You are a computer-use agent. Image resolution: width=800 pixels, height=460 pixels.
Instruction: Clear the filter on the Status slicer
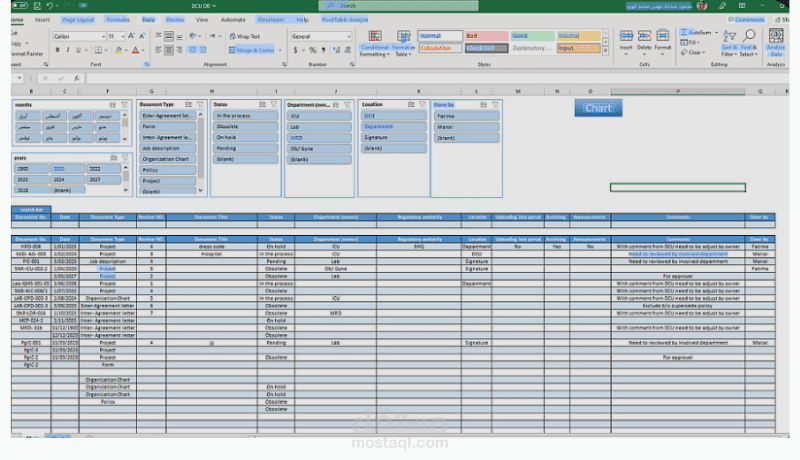tap(274, 105)
